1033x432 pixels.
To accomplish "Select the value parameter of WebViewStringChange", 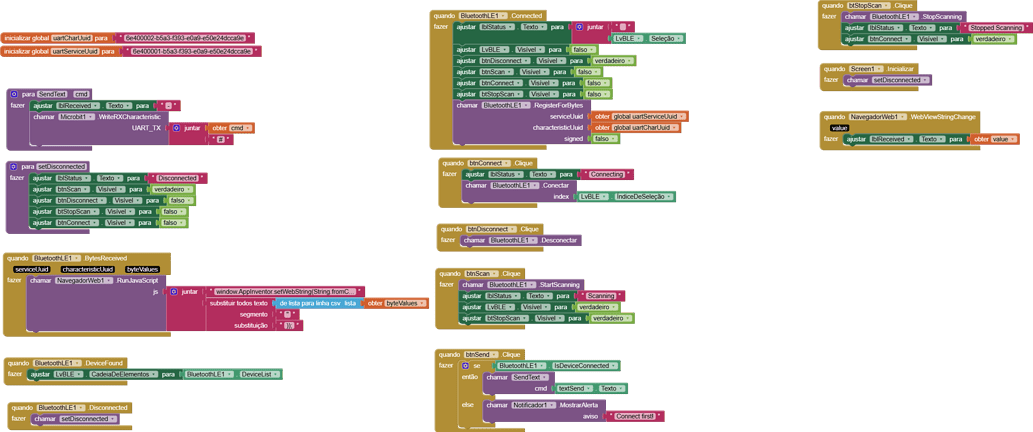I will click(x=839, y=128).
